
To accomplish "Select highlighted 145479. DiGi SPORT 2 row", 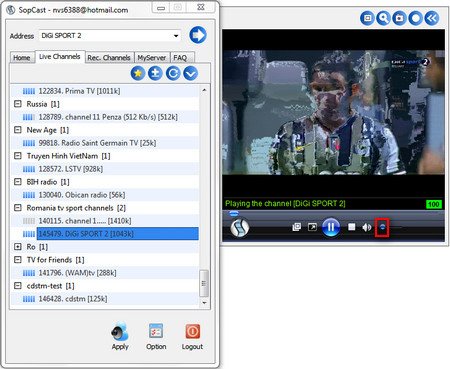I will pos(118,234).
